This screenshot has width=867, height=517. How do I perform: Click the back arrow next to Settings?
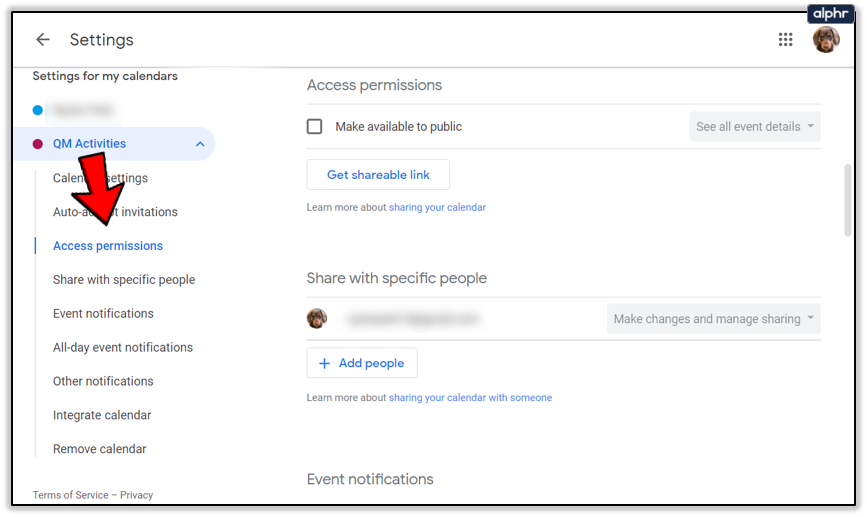[42, 40]
